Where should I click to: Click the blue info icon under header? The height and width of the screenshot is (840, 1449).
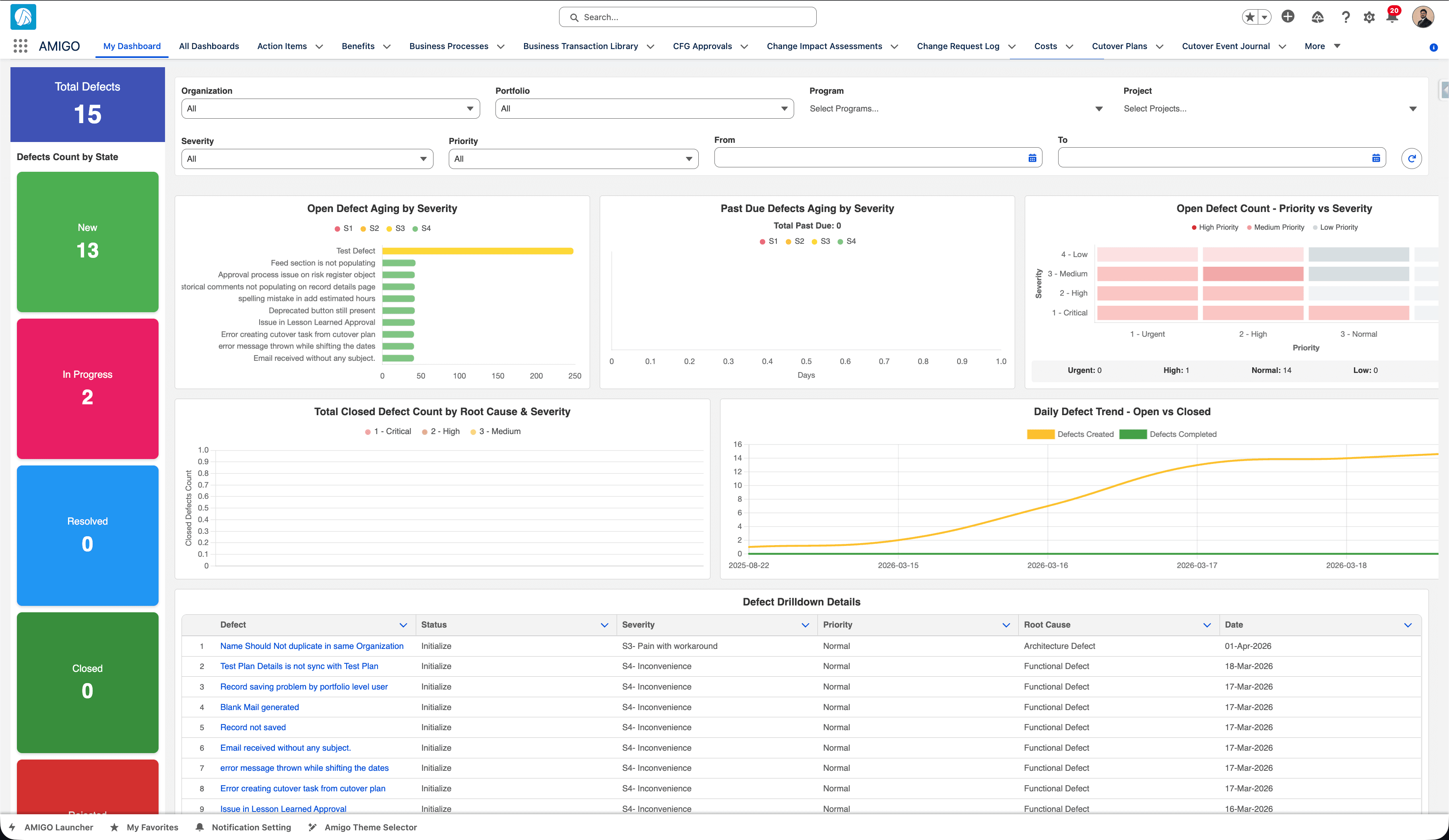[1433, 48]
